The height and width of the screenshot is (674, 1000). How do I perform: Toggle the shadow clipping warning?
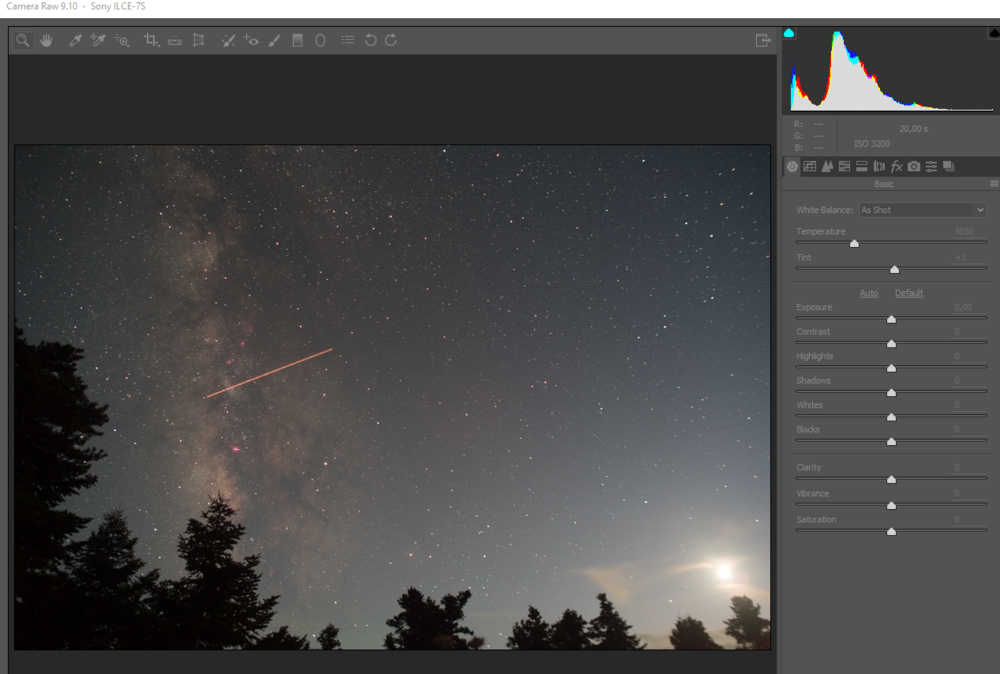coord(789,33)
